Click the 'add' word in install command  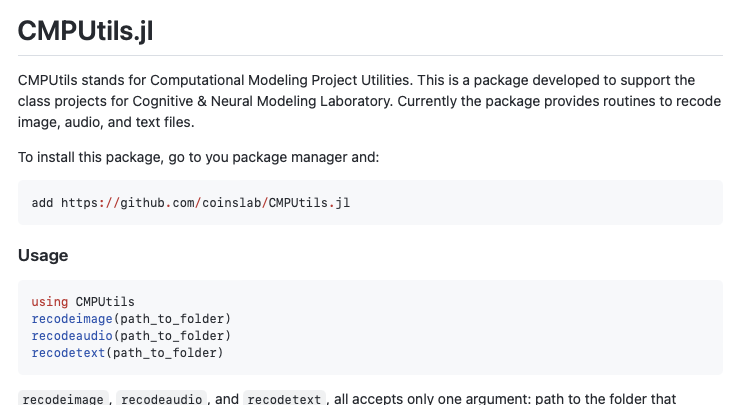[x=42, y=202]
